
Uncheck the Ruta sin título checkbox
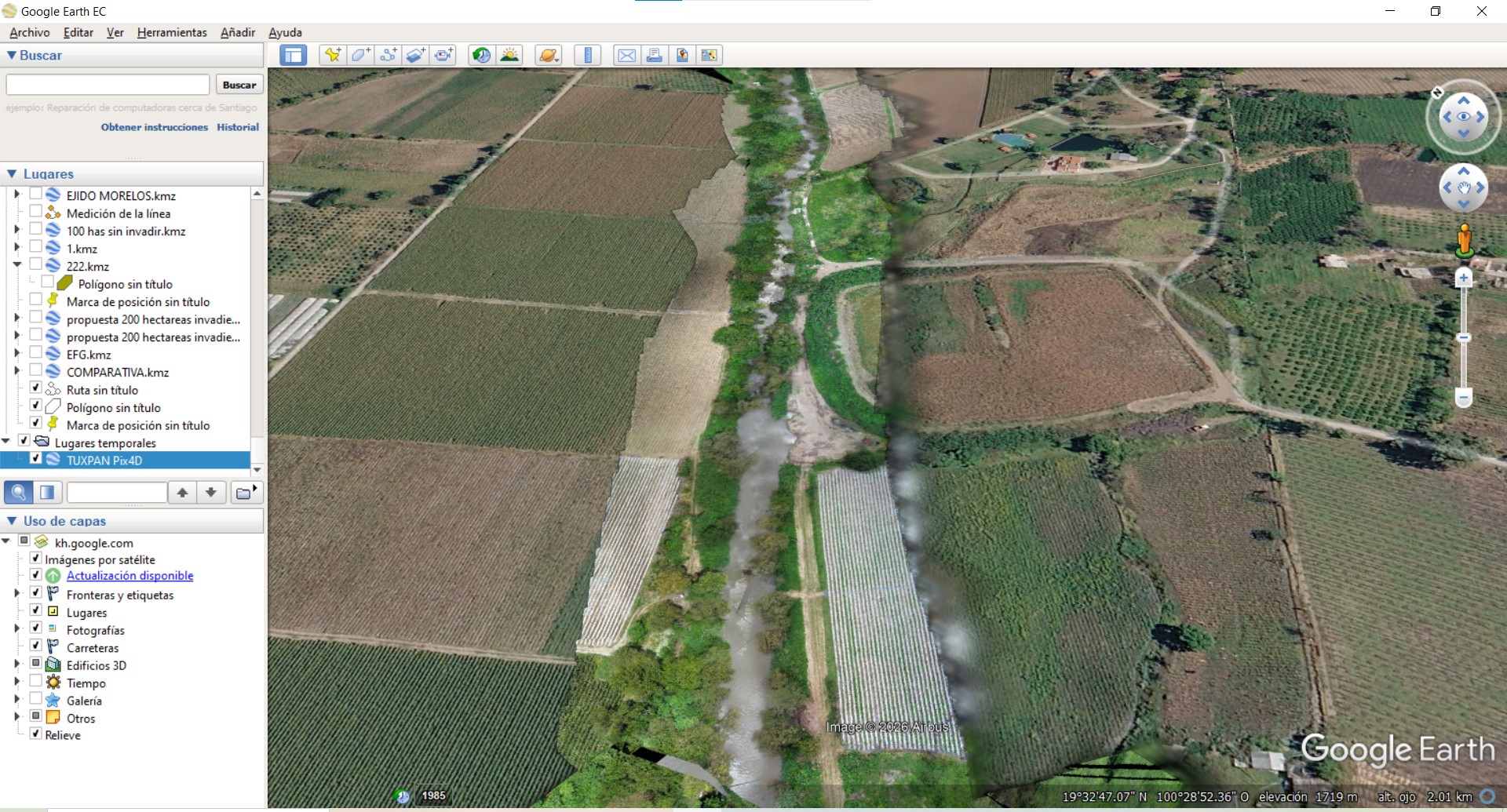[x=36, y=388]
